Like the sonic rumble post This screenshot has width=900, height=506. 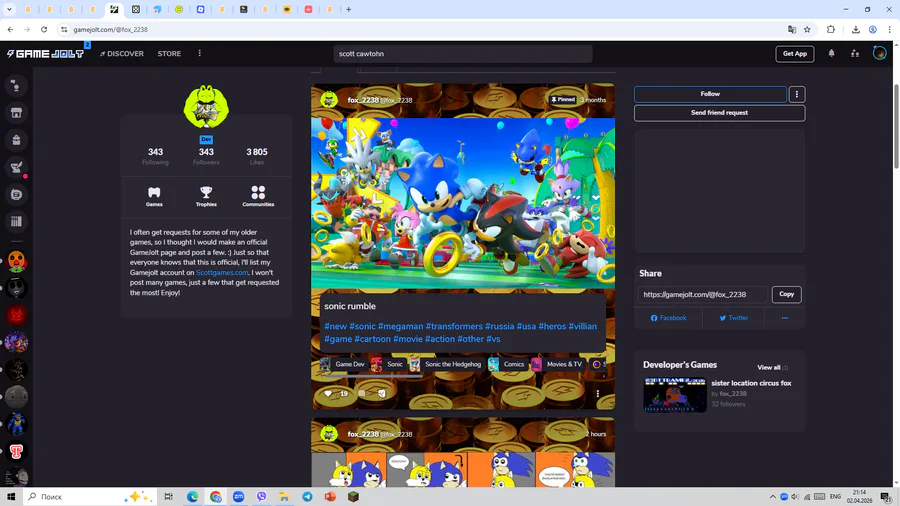[x=328, y=394]
